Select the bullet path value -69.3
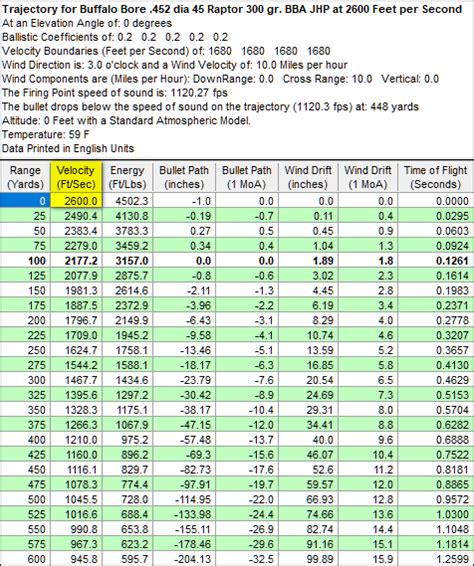This screenshot has height=566, width=474. (184, 454)
